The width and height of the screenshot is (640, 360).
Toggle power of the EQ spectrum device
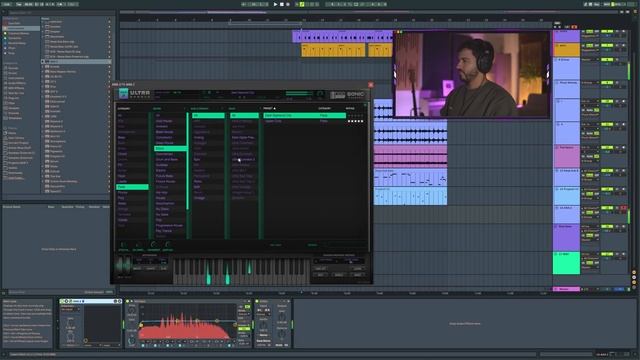(x=127, y=301)
